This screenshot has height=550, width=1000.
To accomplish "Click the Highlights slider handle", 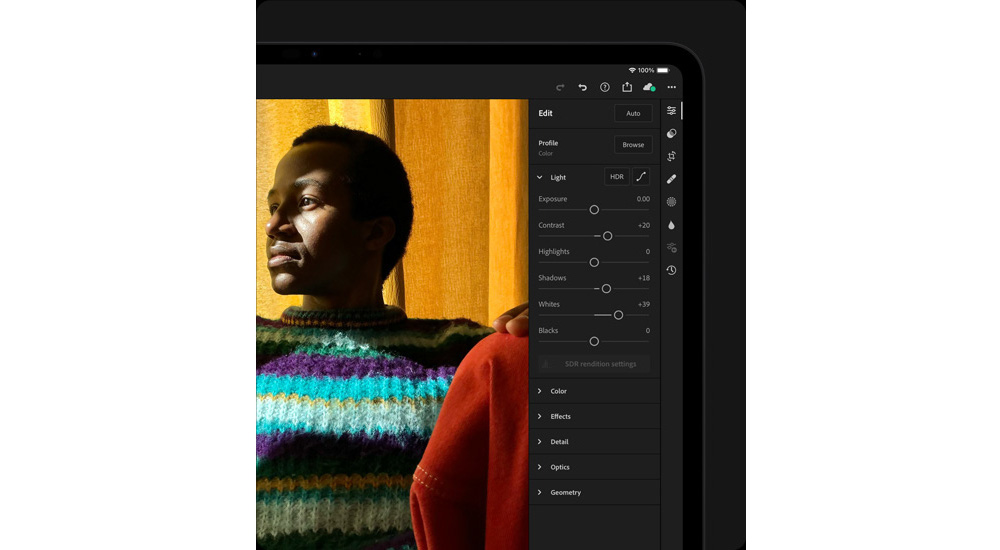I will [x=594, y=262].
